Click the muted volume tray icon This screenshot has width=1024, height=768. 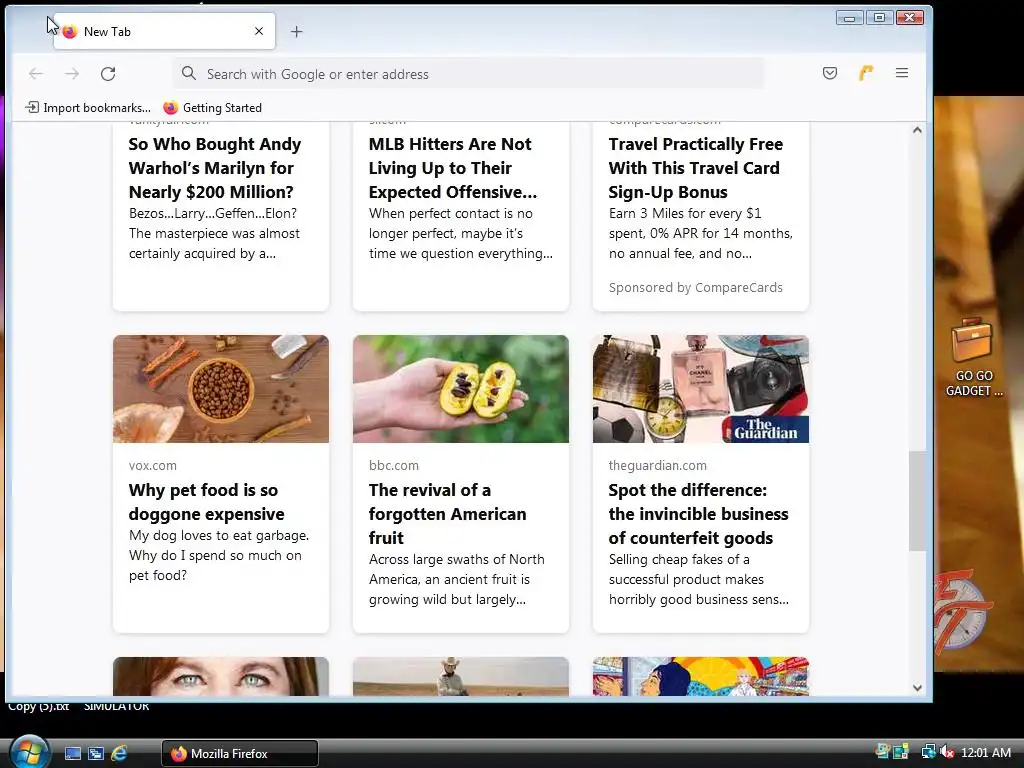coord(946,752)
